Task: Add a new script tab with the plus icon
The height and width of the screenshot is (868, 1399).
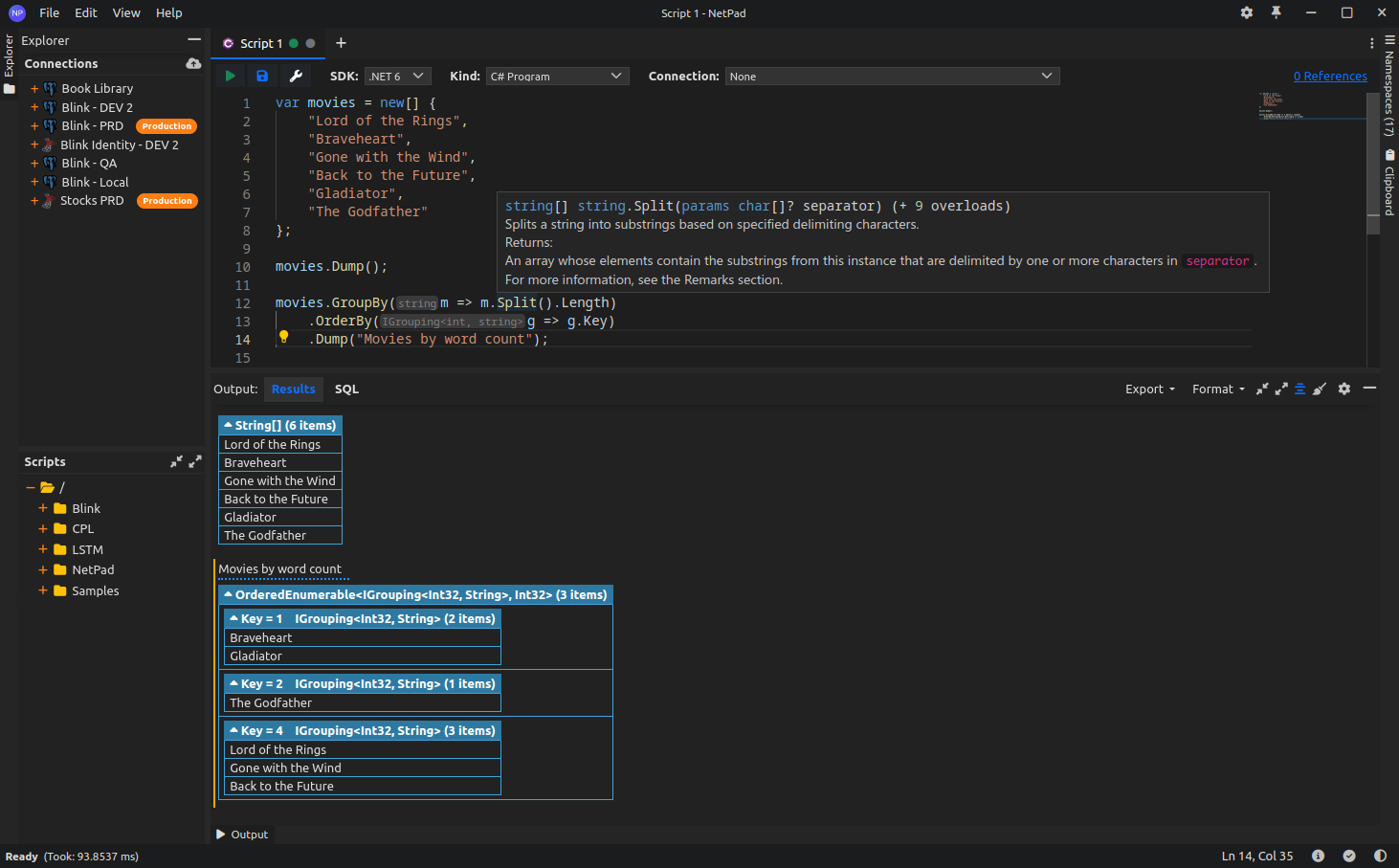Action: tap(341, 43)
